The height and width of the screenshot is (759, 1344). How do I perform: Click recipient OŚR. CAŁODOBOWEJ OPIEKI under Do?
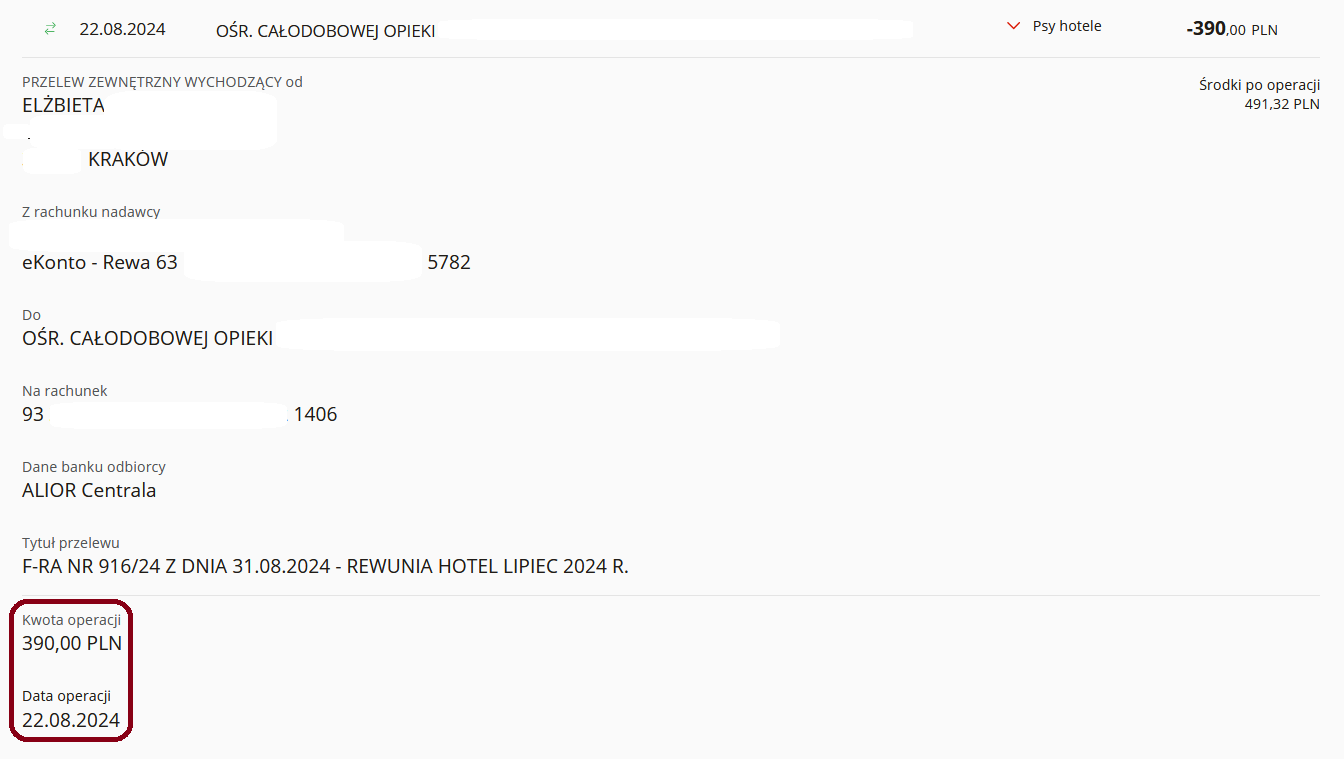point(147,338)
